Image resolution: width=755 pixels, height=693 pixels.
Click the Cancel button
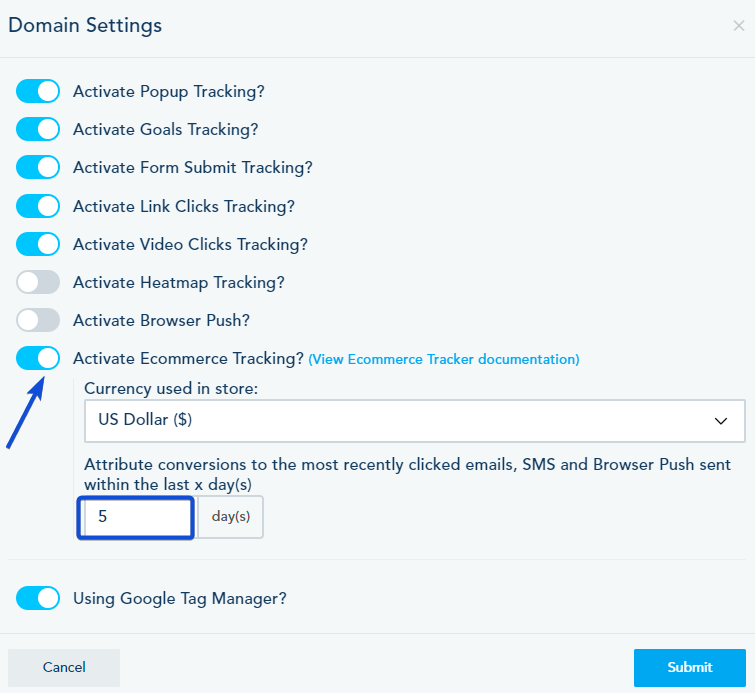pyautogui.click(x=64, y=667)
